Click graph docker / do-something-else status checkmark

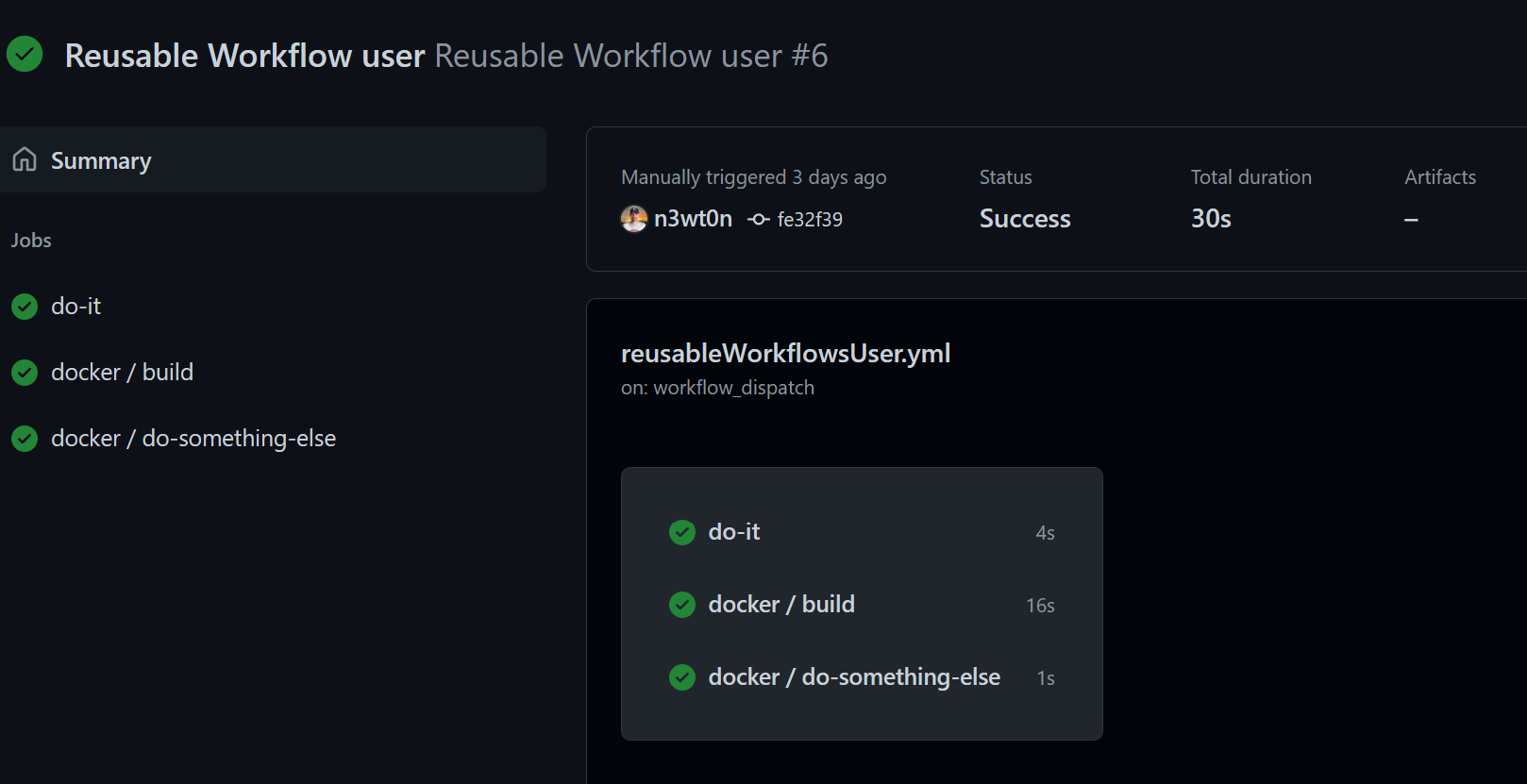pyautogui.click(x=682, y=677)
